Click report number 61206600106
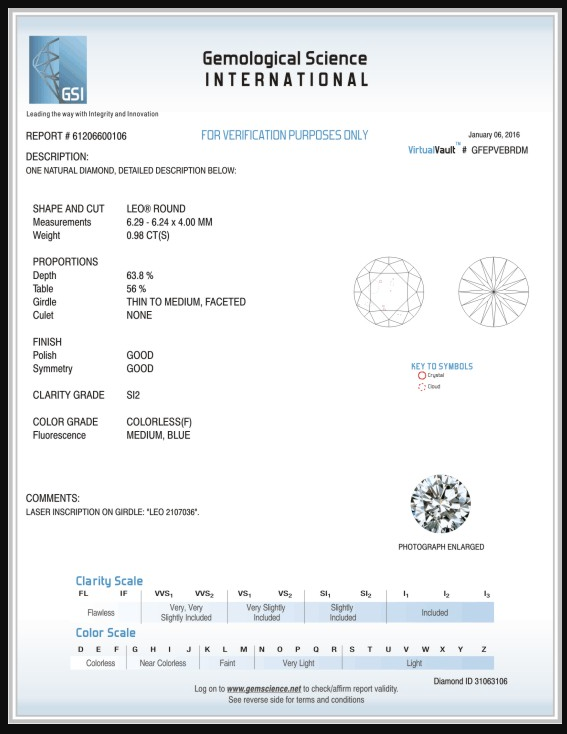 click(x=99, y=136)
